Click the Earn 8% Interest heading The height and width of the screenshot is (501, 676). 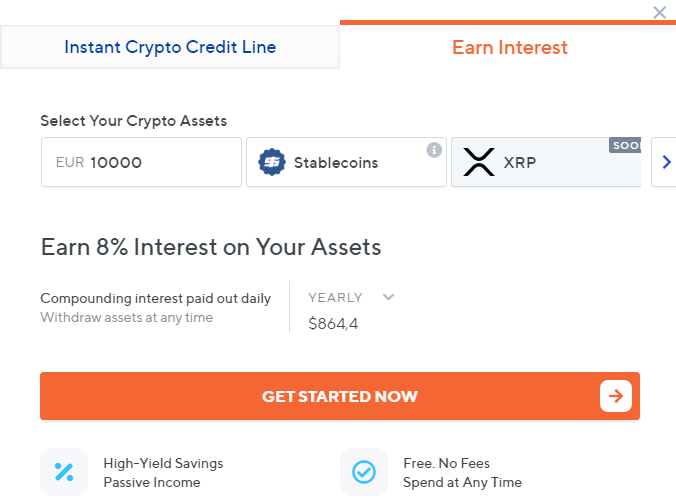(211, 247)
